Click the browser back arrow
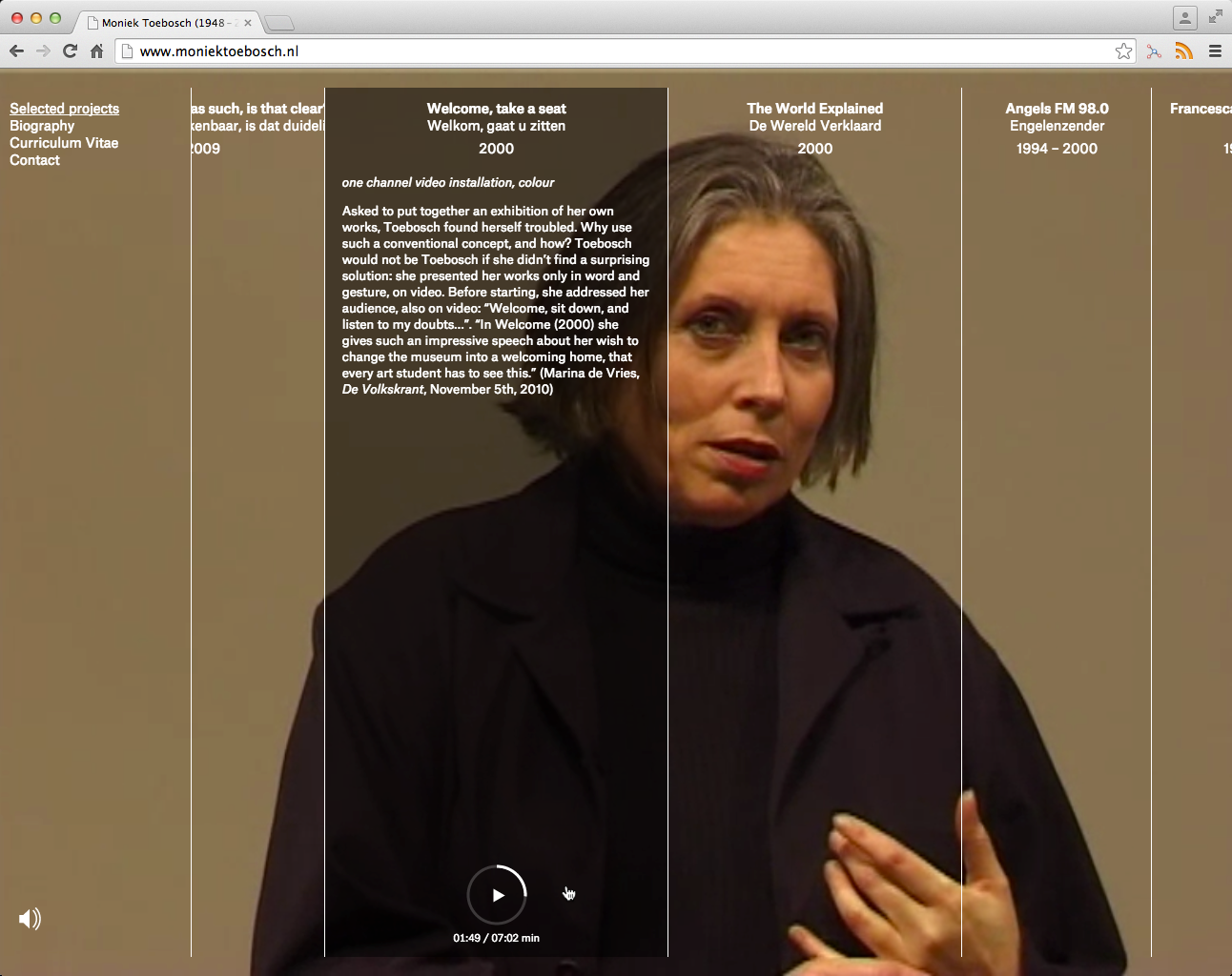The width and height of the screenshot is (1232, 976). (x=16, y=51)
